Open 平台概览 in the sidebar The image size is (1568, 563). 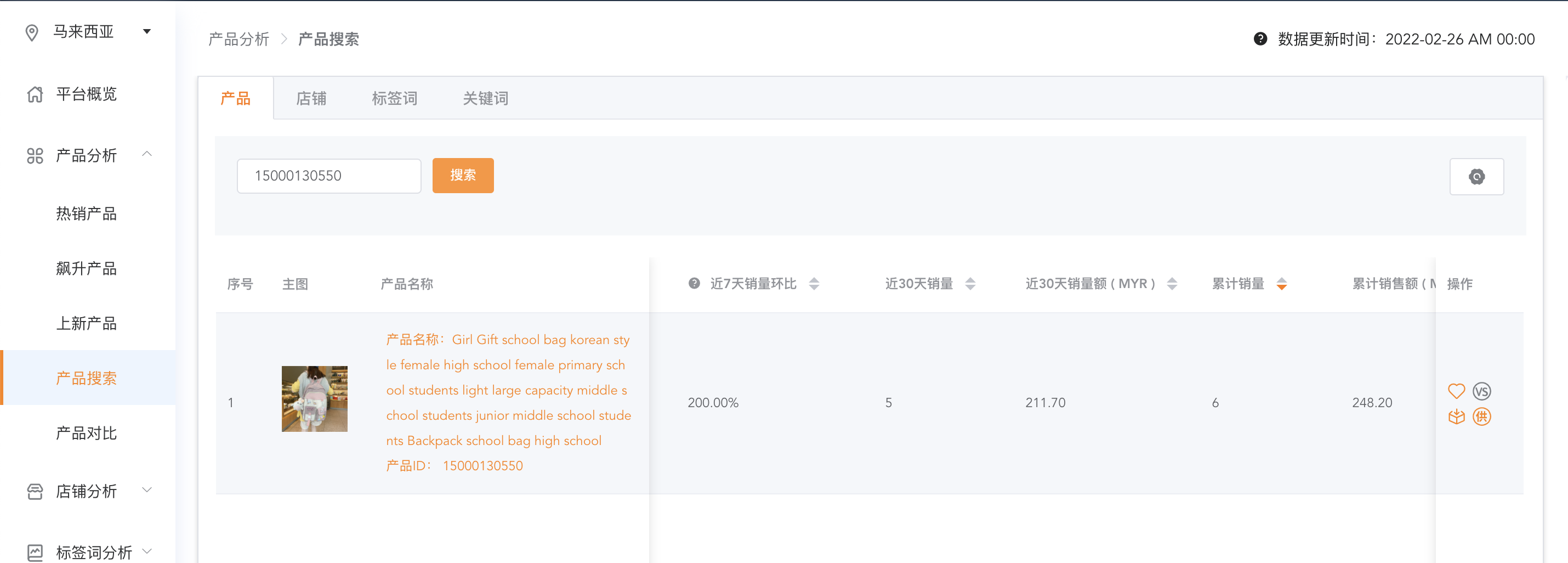coord(87,94)
